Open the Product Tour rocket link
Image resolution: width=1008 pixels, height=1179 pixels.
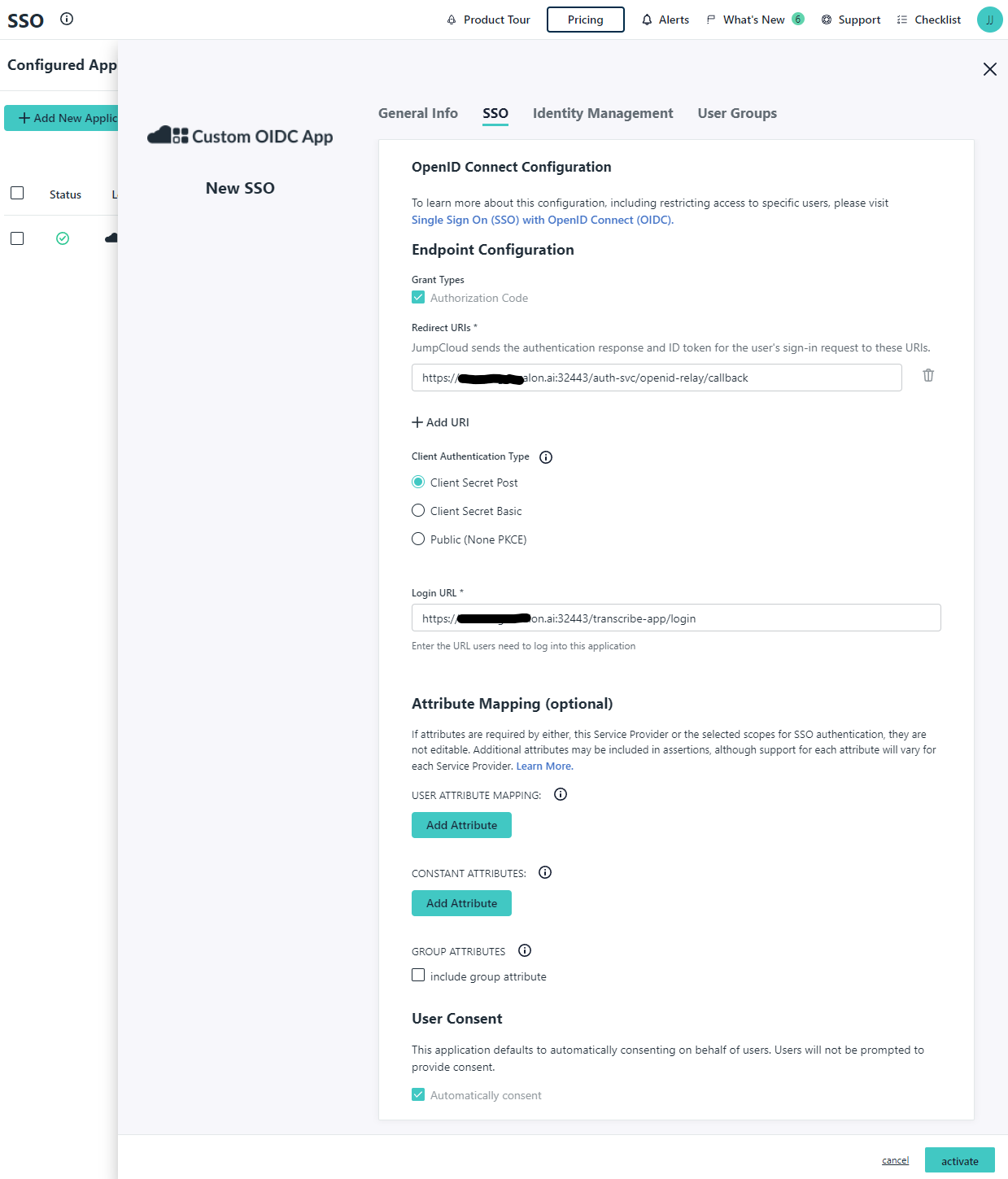point(488,20)
